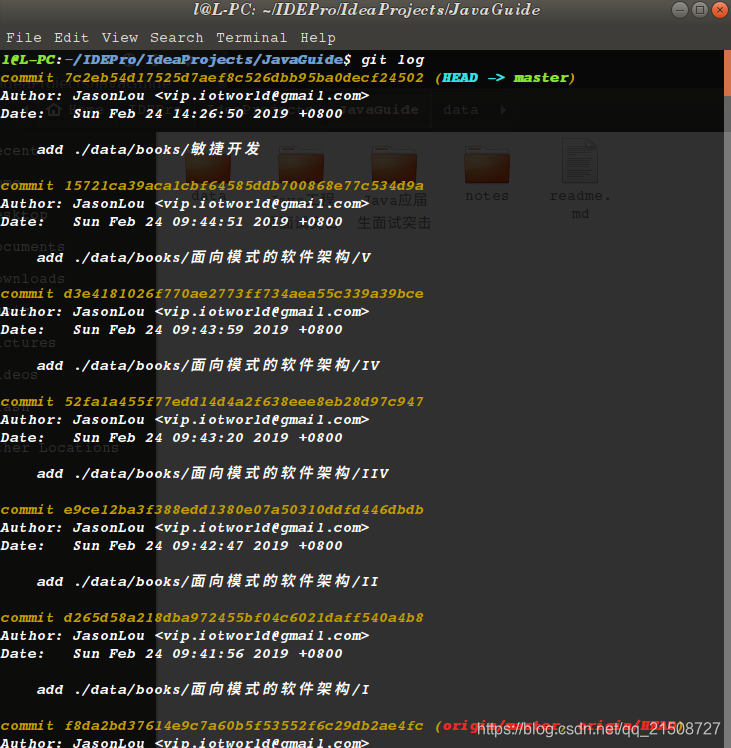The height and width of the screenshot is (748, 731).
Task: Open the Help menu
Action: [318, 38]
